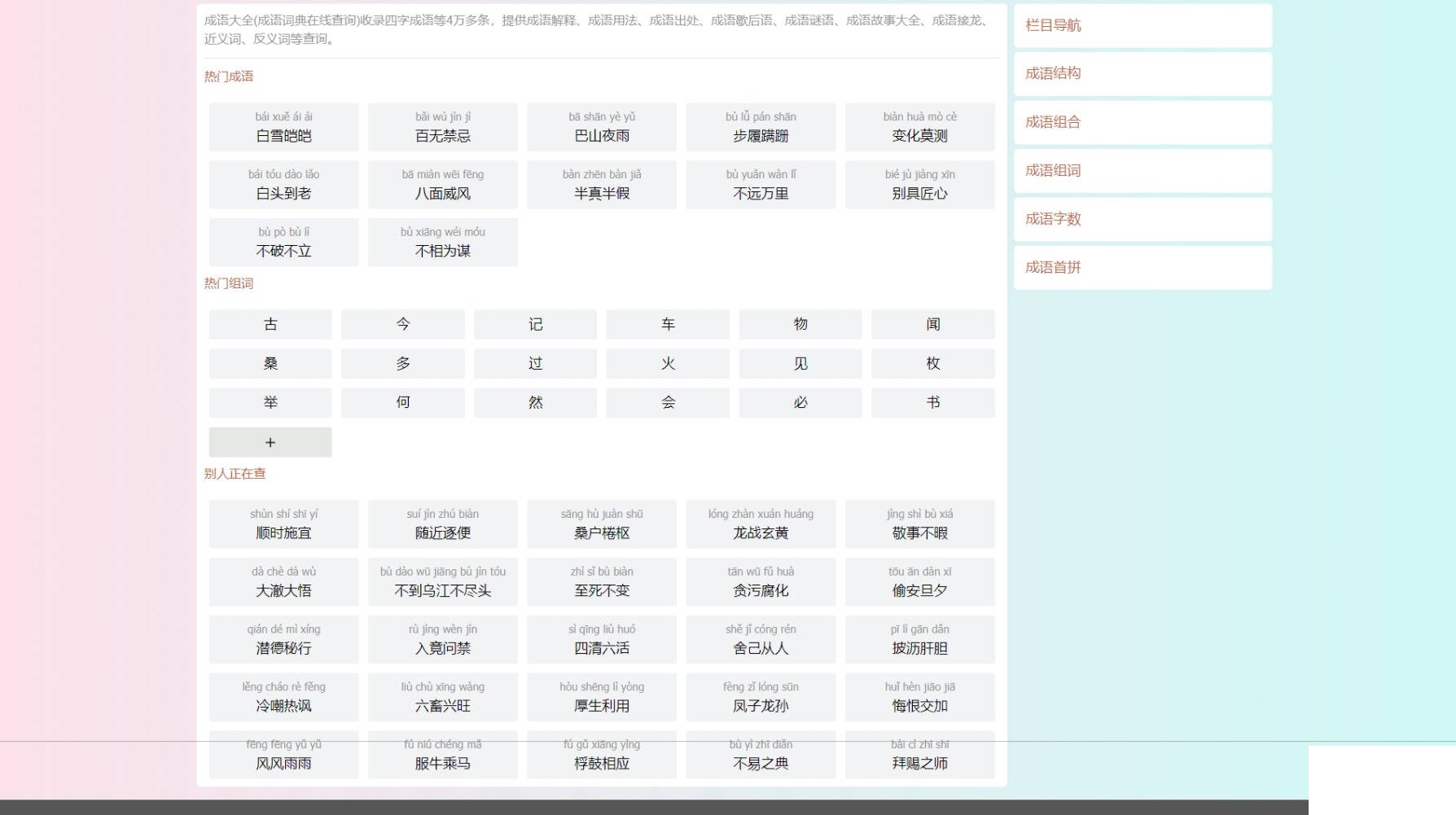Open the idiom 巴山夜雨
Image resolution: width=1456 pixels, height=815 pixels.
pyautogui.click(x=602, y=127)
